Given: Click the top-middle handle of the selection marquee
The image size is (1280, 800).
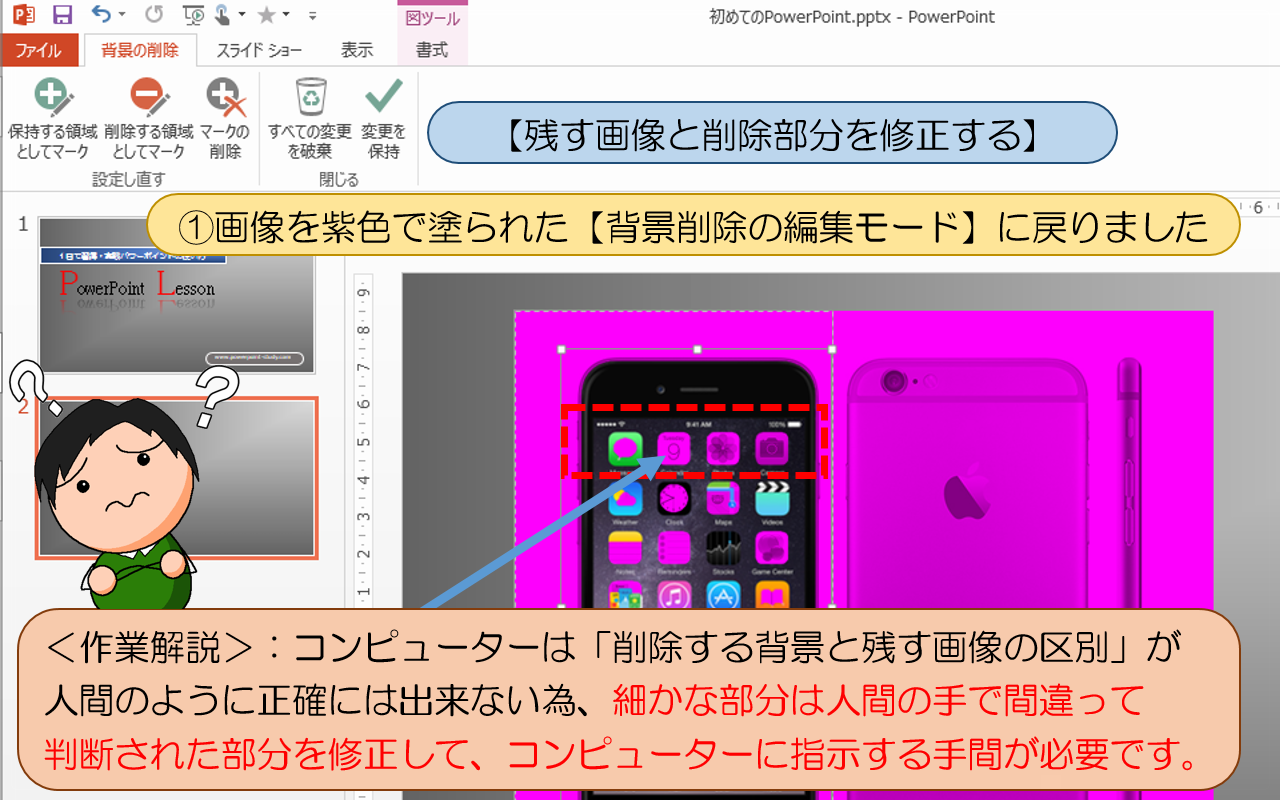Looking at the screenshot, I should click(x=697, y=350).
